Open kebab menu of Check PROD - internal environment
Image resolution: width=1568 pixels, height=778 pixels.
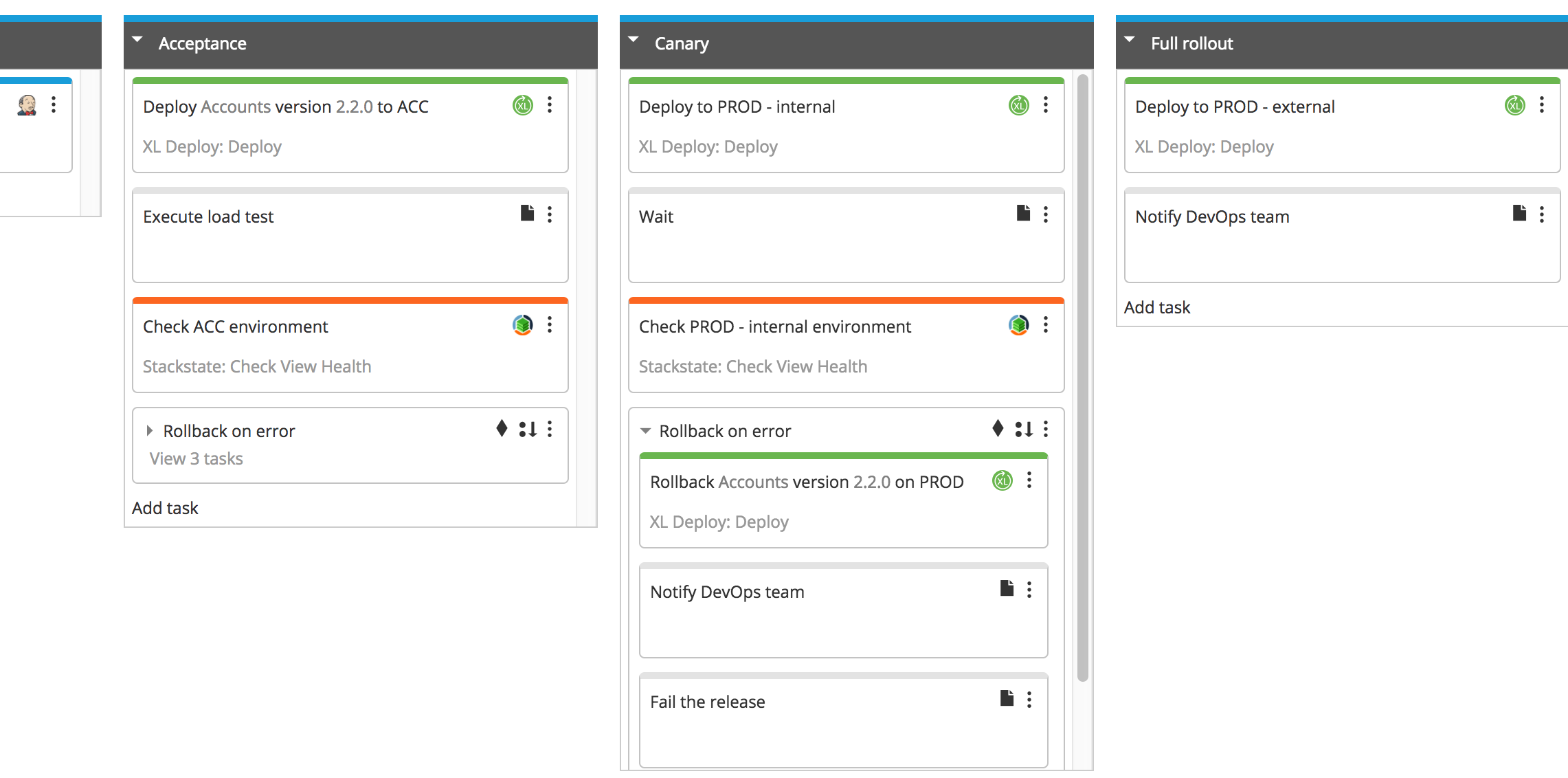(1046, 324)
